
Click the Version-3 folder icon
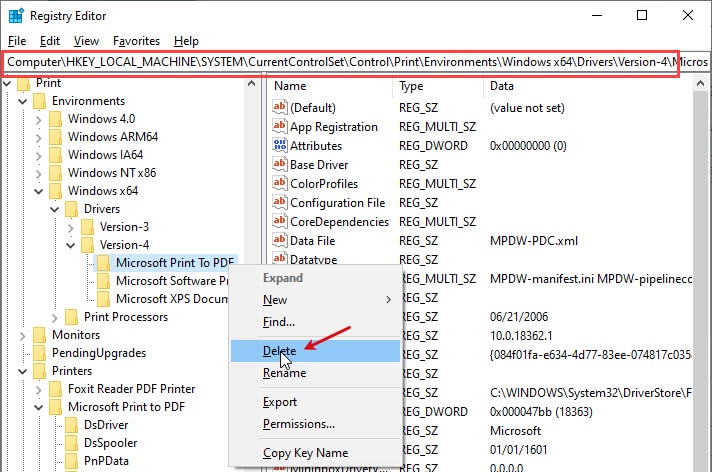87,227
